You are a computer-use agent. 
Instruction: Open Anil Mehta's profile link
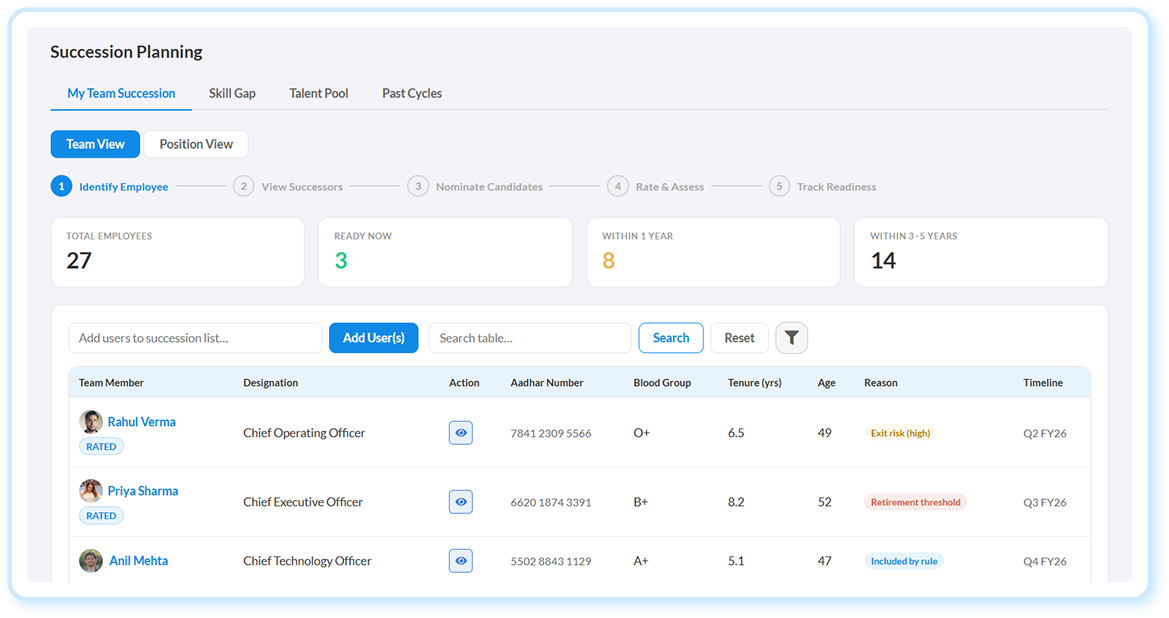(x=139, y=561)
